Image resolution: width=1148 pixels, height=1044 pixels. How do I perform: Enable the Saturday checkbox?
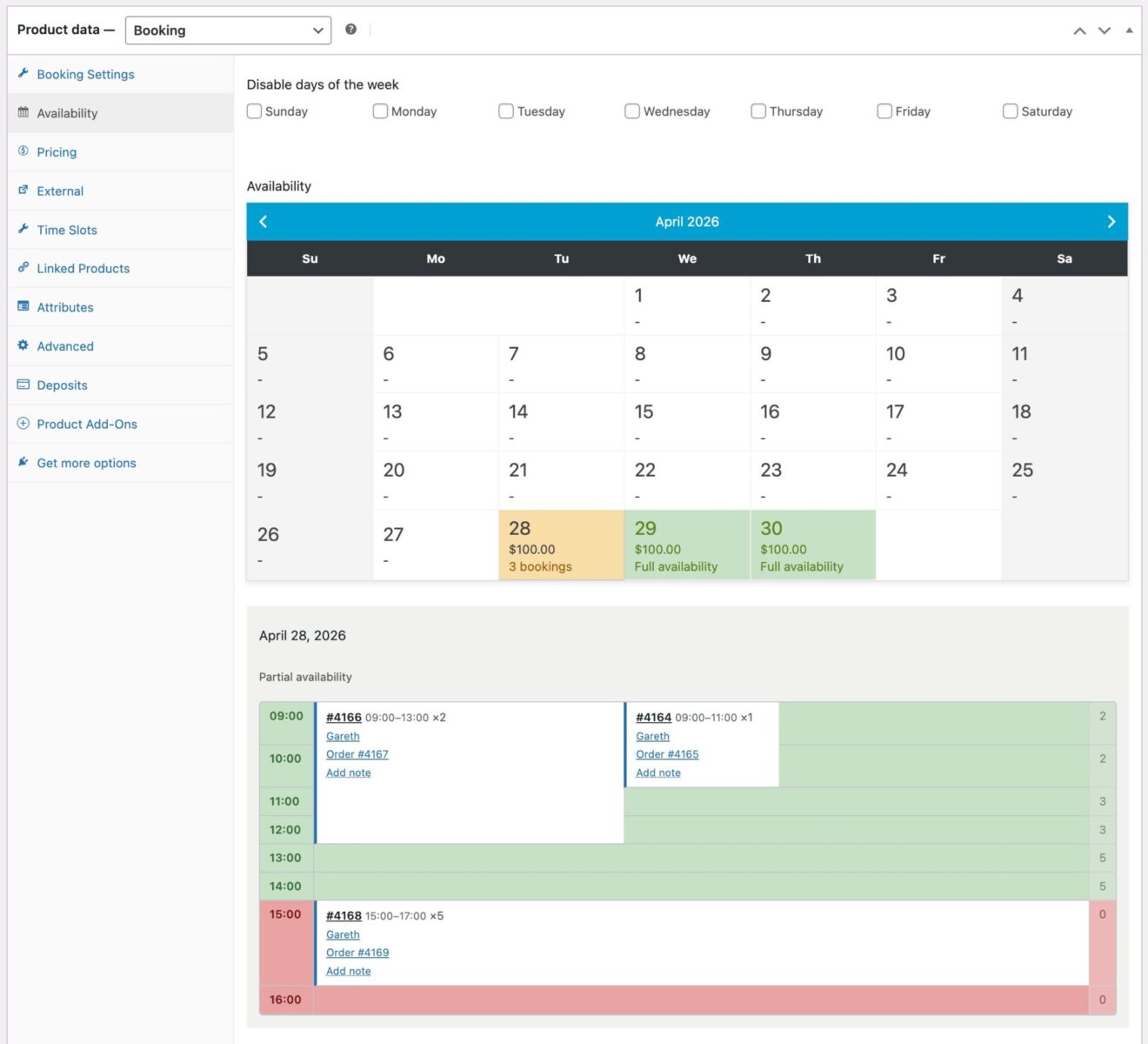tap(1010, 111)
